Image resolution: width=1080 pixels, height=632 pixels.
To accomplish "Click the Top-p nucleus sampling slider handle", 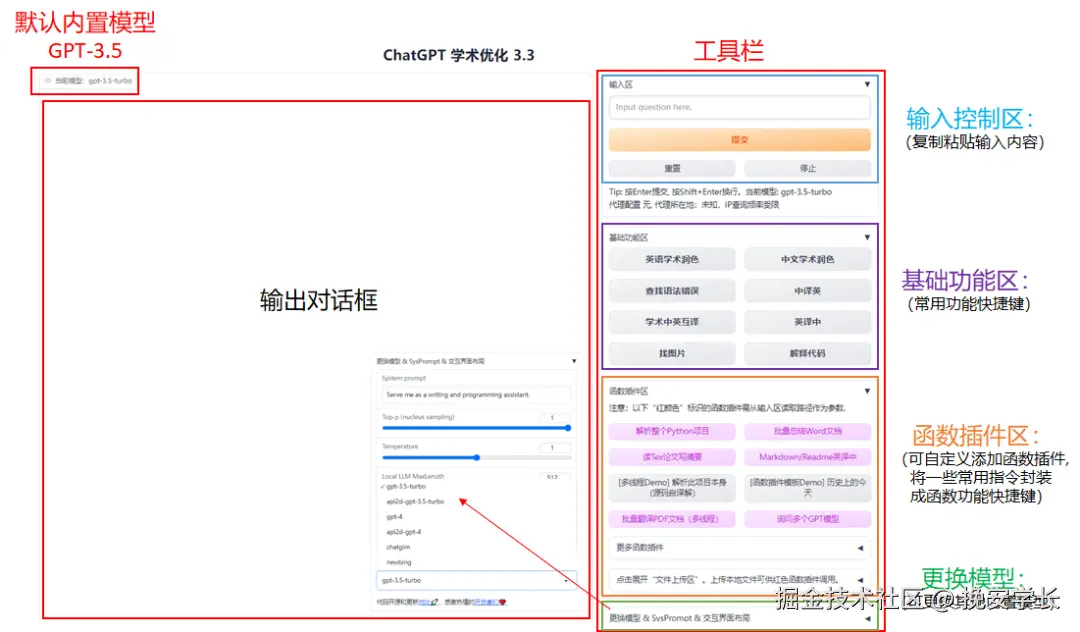I will [x=568, y=428].
